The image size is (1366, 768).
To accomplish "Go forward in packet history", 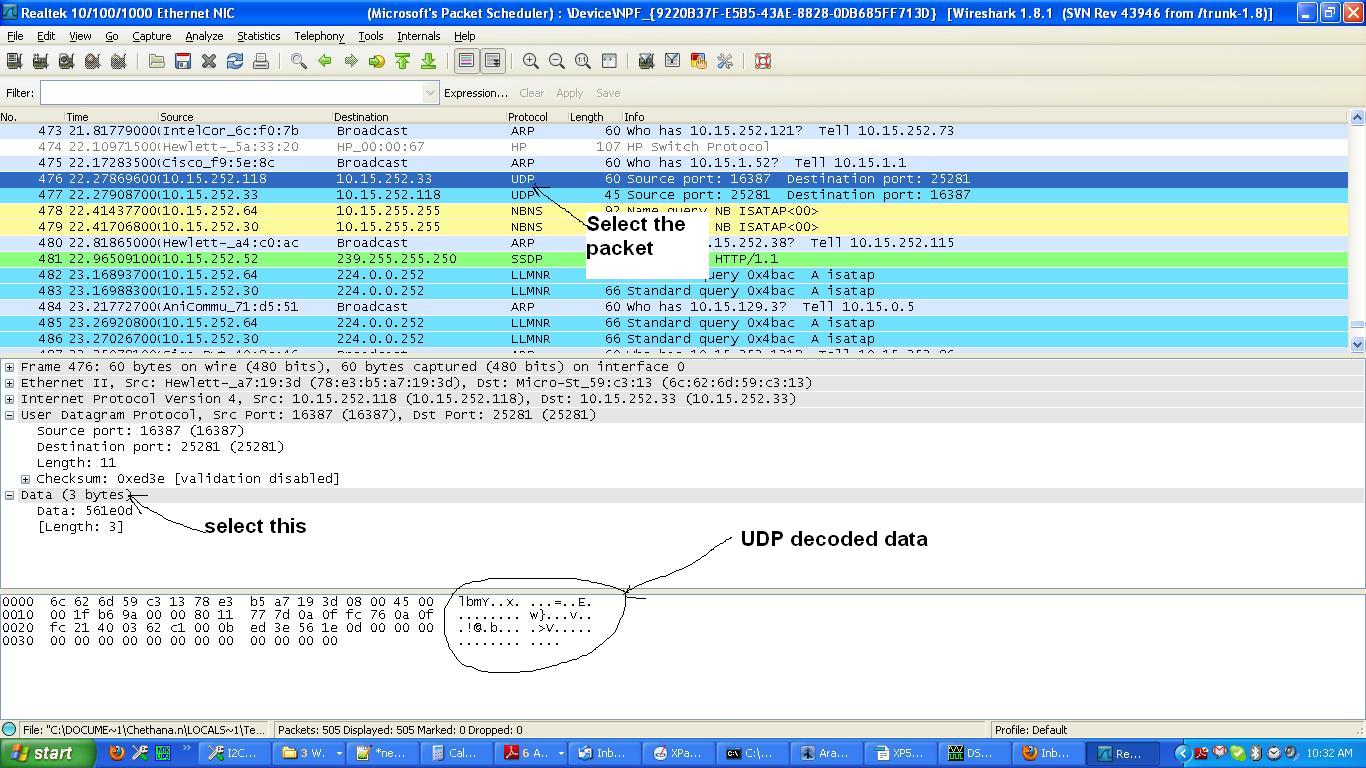I will (351, 61).
